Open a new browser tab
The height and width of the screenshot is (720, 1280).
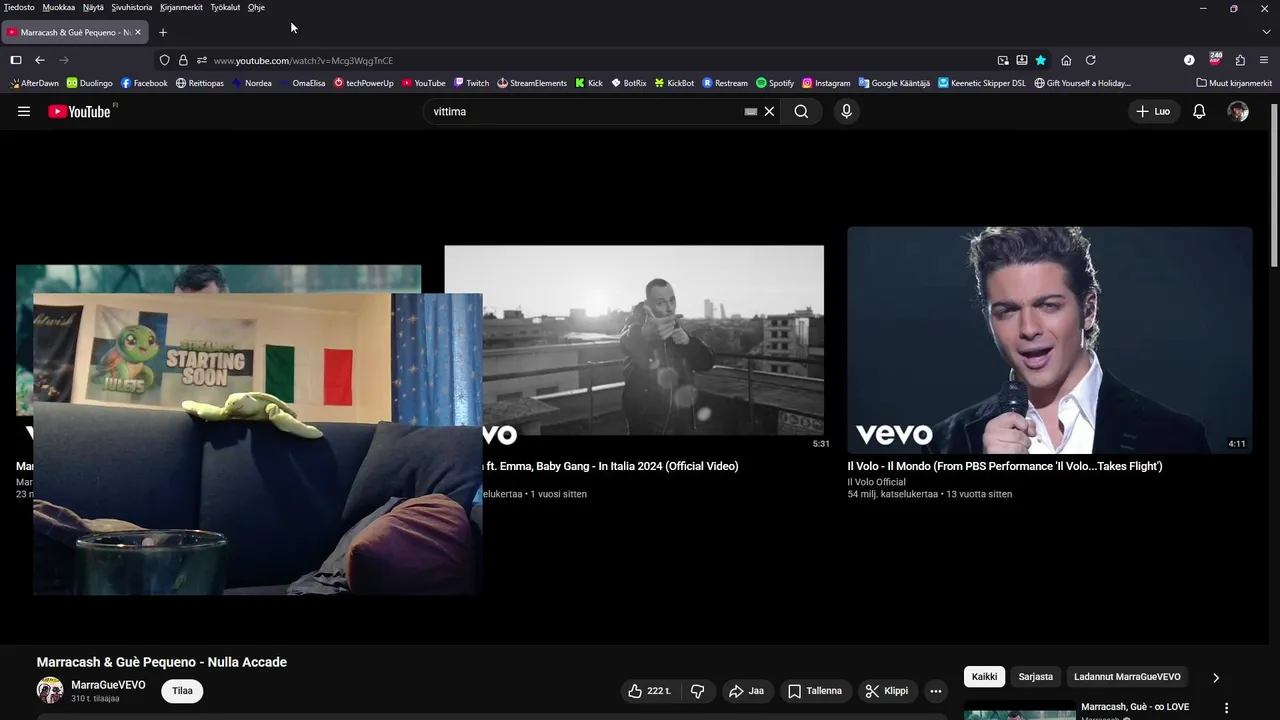pos(163,32)
